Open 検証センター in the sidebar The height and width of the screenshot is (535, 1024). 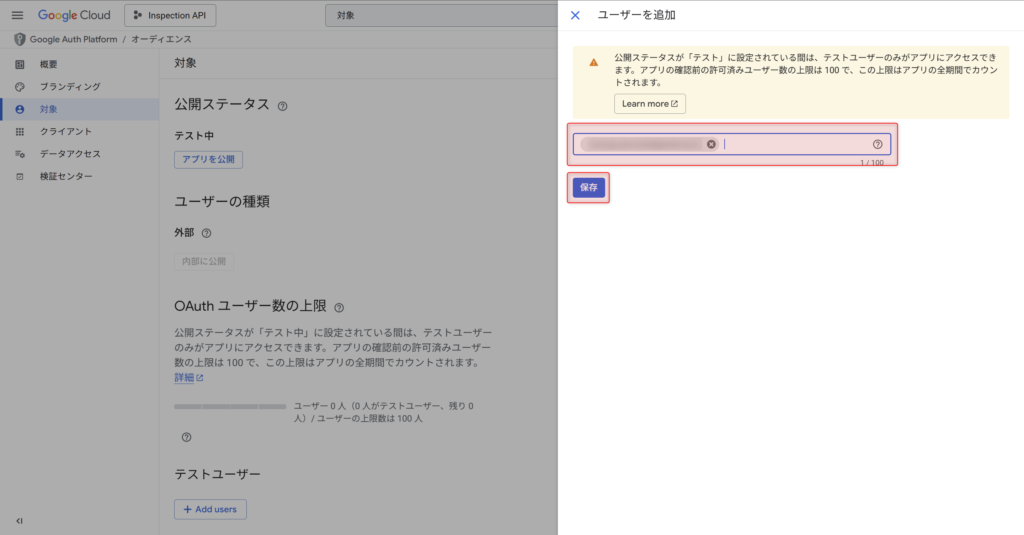[66, 177]
